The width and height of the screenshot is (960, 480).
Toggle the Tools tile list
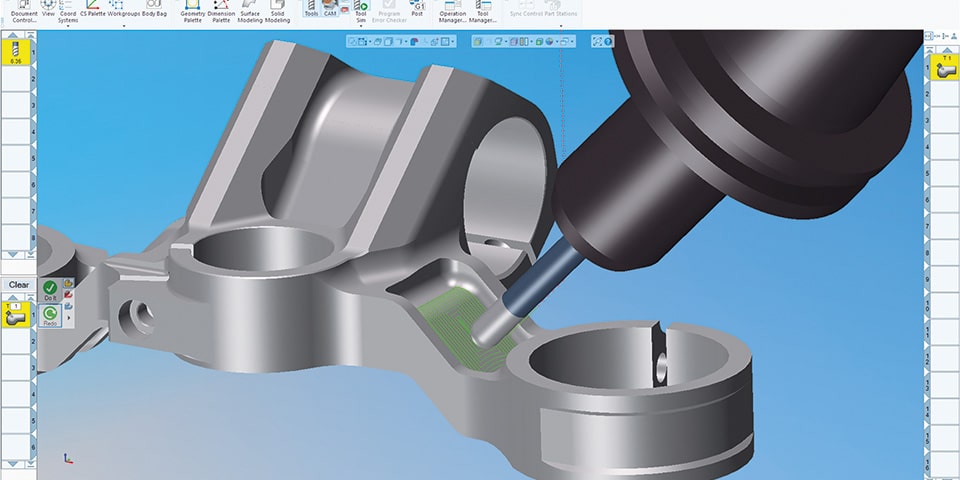tap(311, 10)
